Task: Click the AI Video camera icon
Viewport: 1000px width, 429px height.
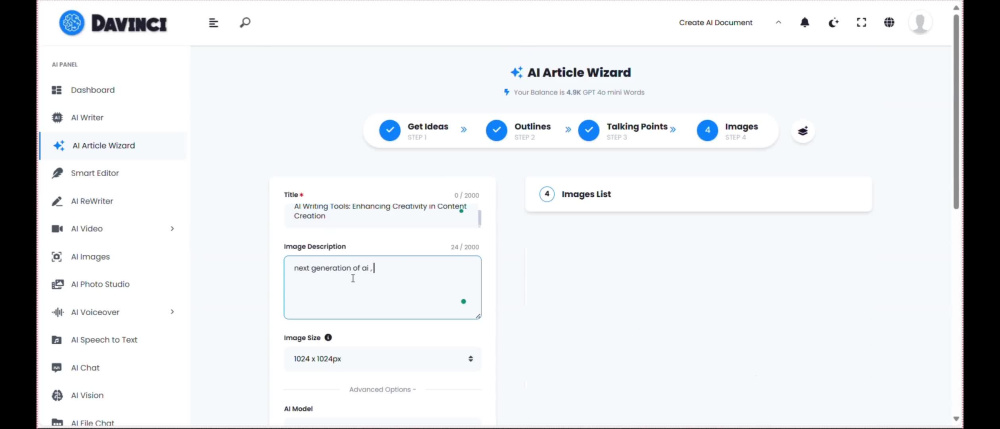Action: point(57,229)
